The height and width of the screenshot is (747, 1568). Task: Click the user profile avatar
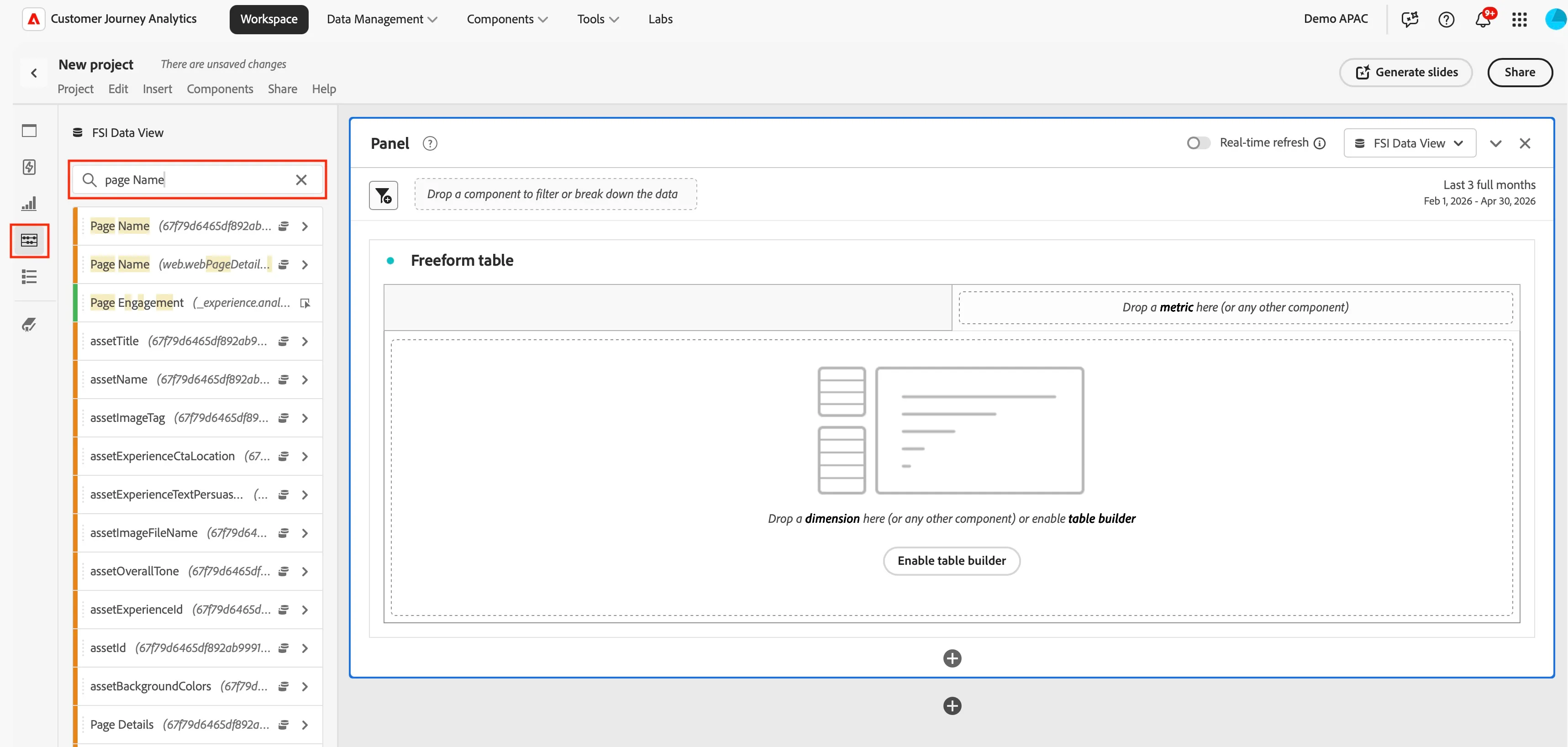[1557, 20]
